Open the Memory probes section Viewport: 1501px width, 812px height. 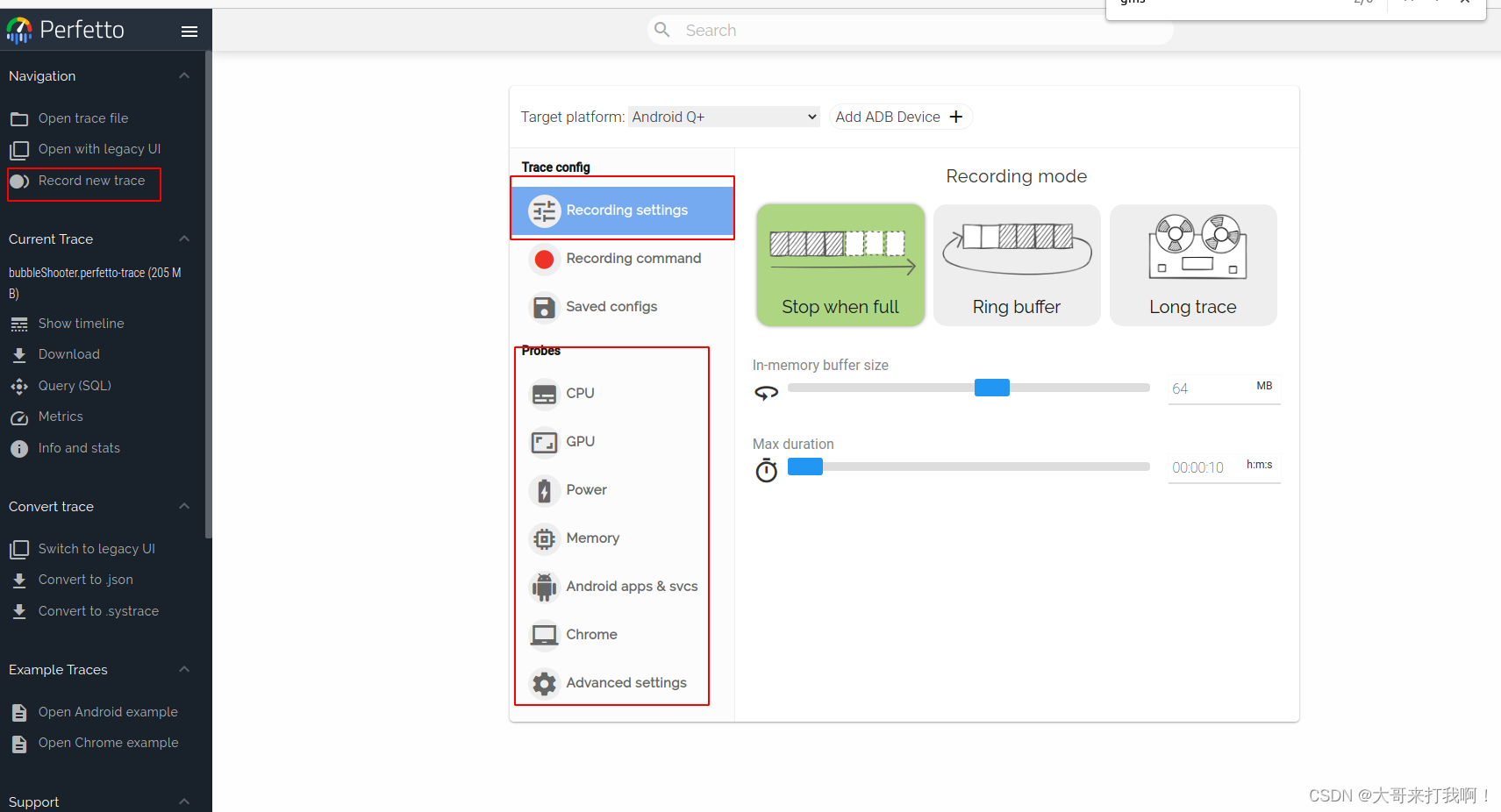tap(622, 538)
